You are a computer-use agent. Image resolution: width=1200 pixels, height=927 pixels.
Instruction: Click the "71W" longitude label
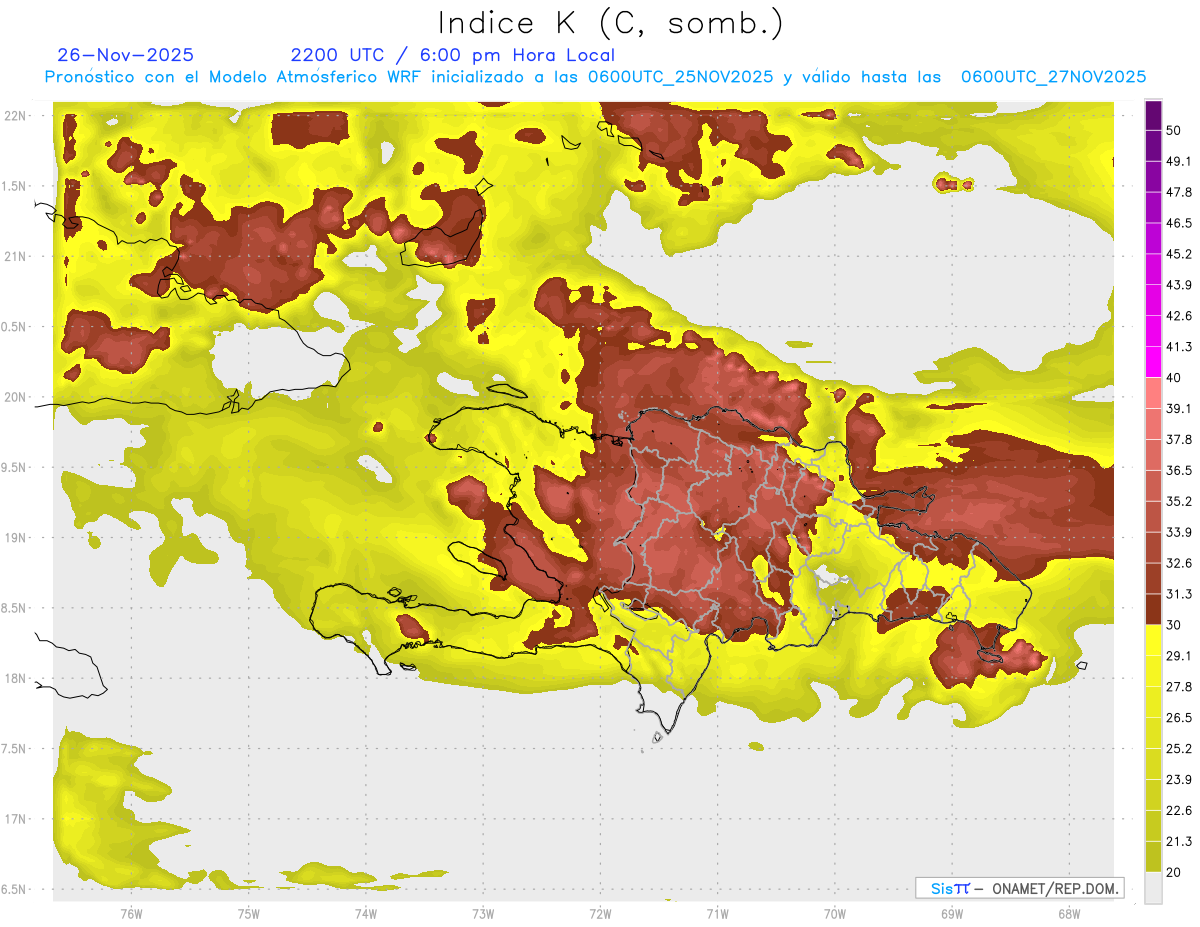(717, 914)
